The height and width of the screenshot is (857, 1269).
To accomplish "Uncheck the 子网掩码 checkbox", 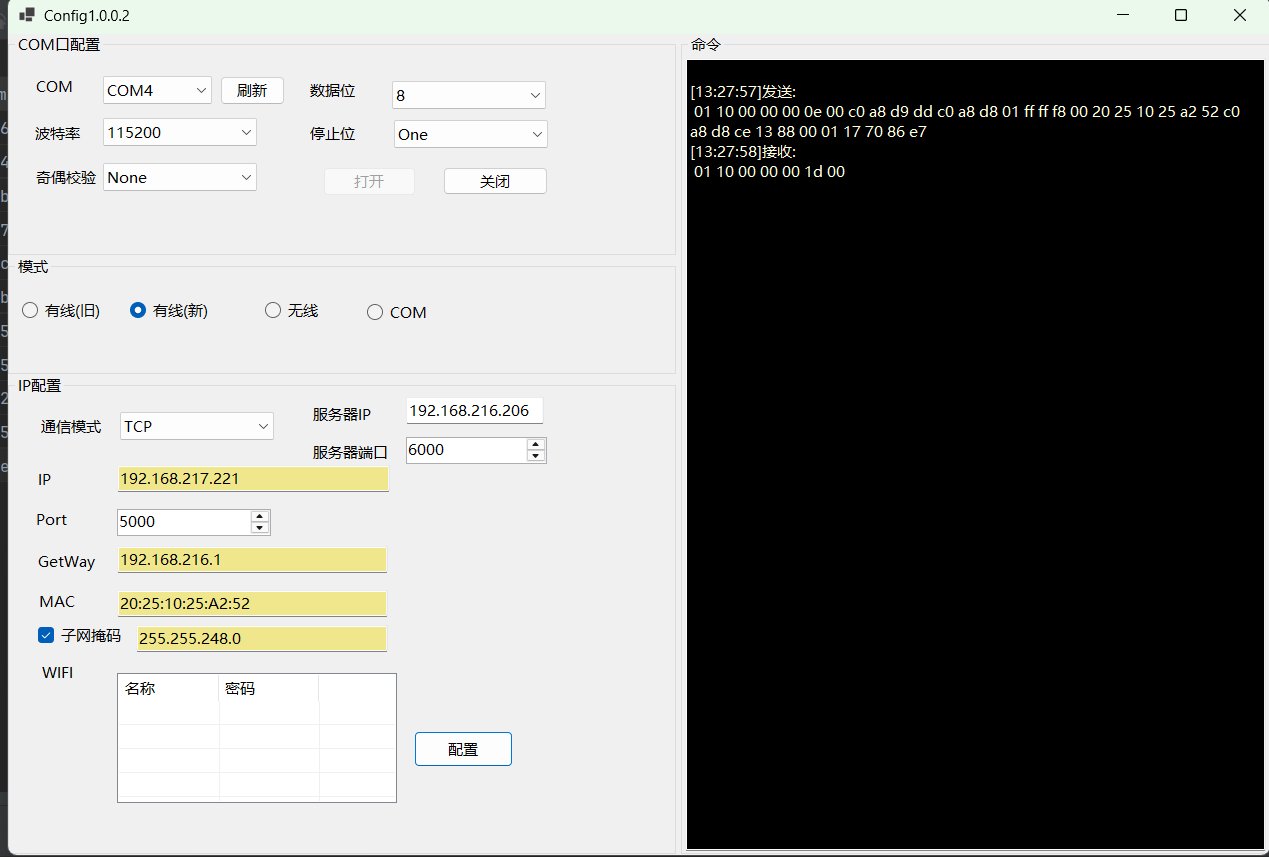I will (46, 635).
